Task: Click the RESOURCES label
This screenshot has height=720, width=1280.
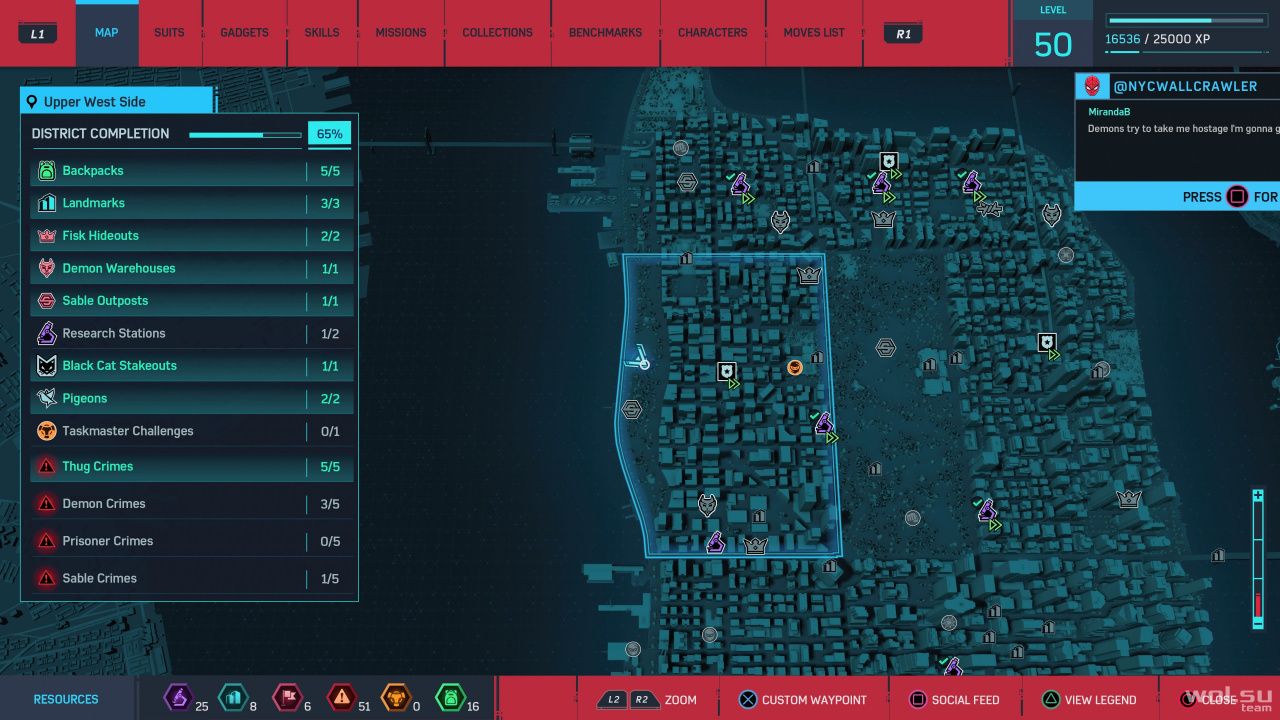Action: coord(66,700)
